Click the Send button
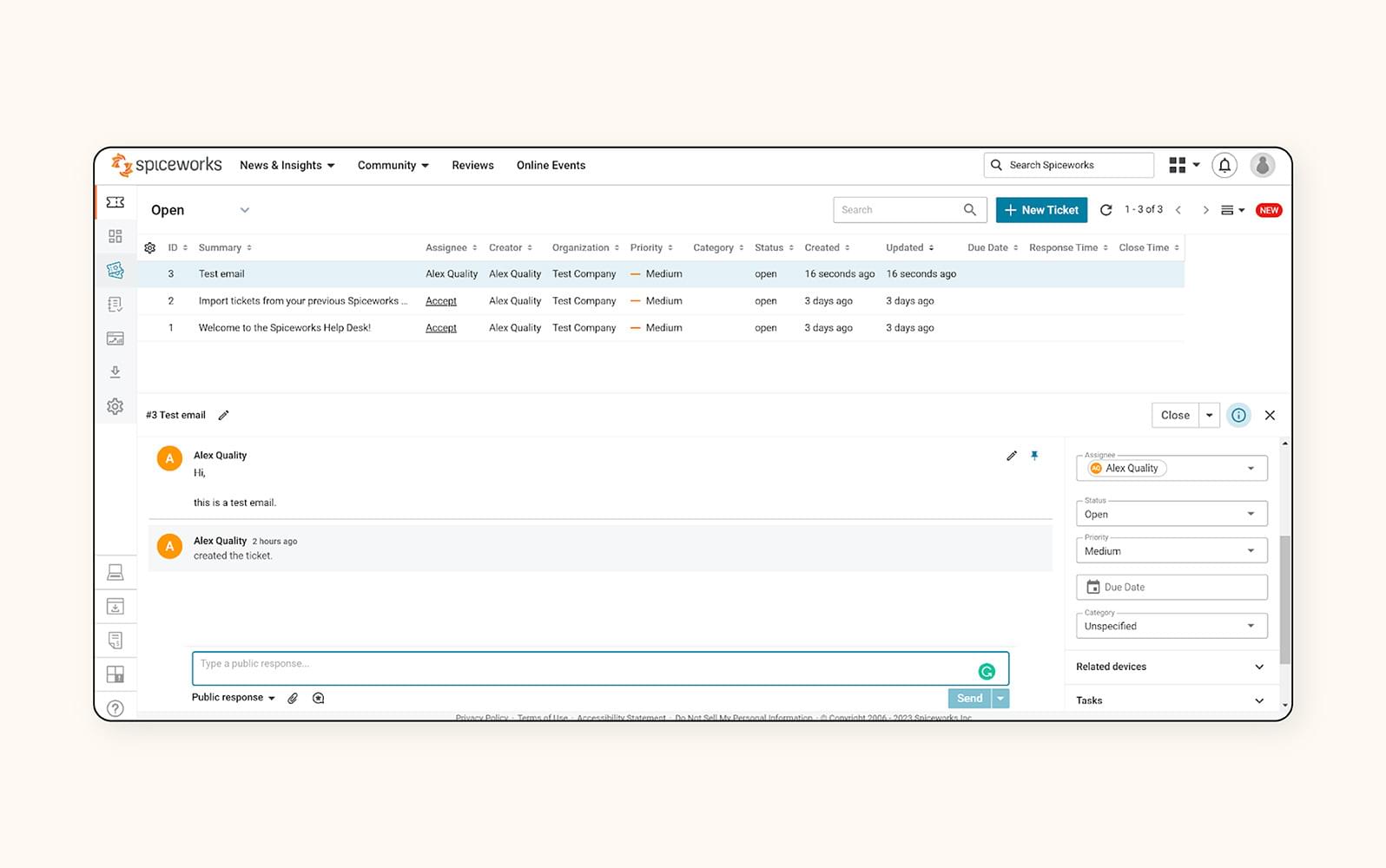The height and width of the screenshot is (868, 1386). coord(970,698)
